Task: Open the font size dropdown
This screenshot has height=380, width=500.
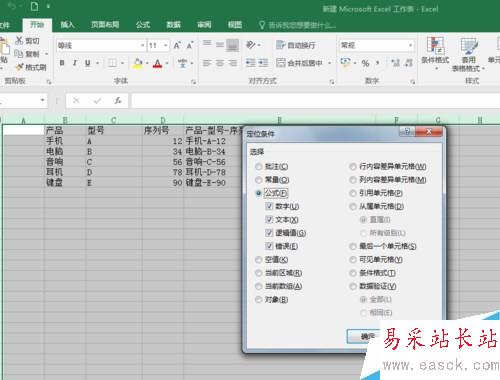Action: tap(166, 45)
